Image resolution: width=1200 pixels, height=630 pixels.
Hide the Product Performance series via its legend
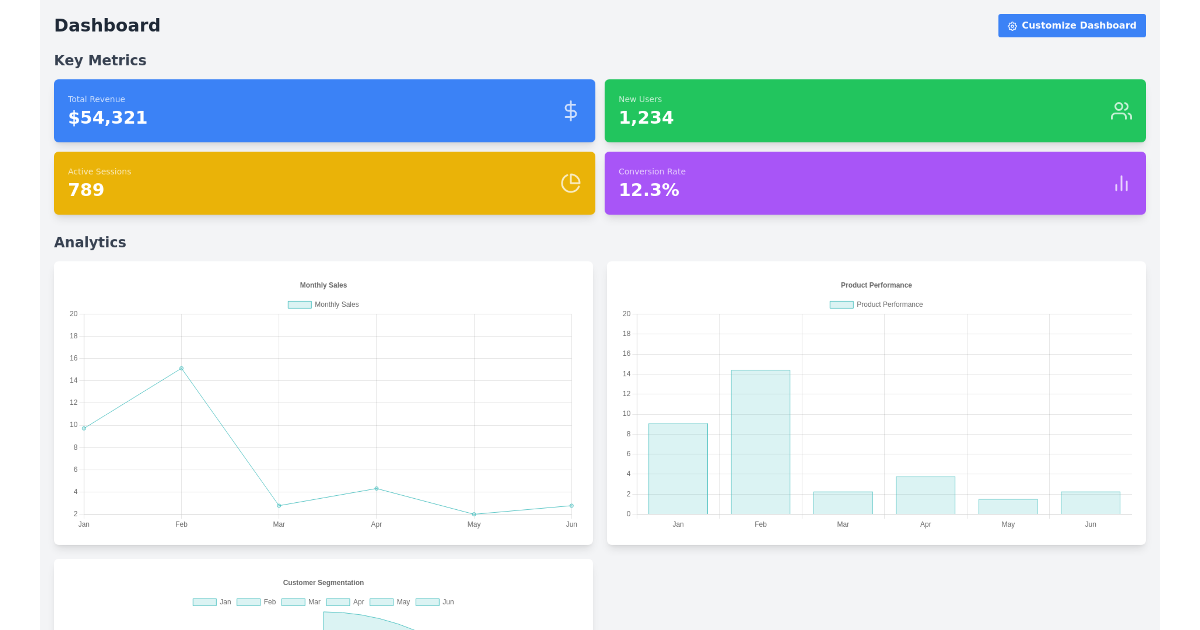(x=868, y=304)
